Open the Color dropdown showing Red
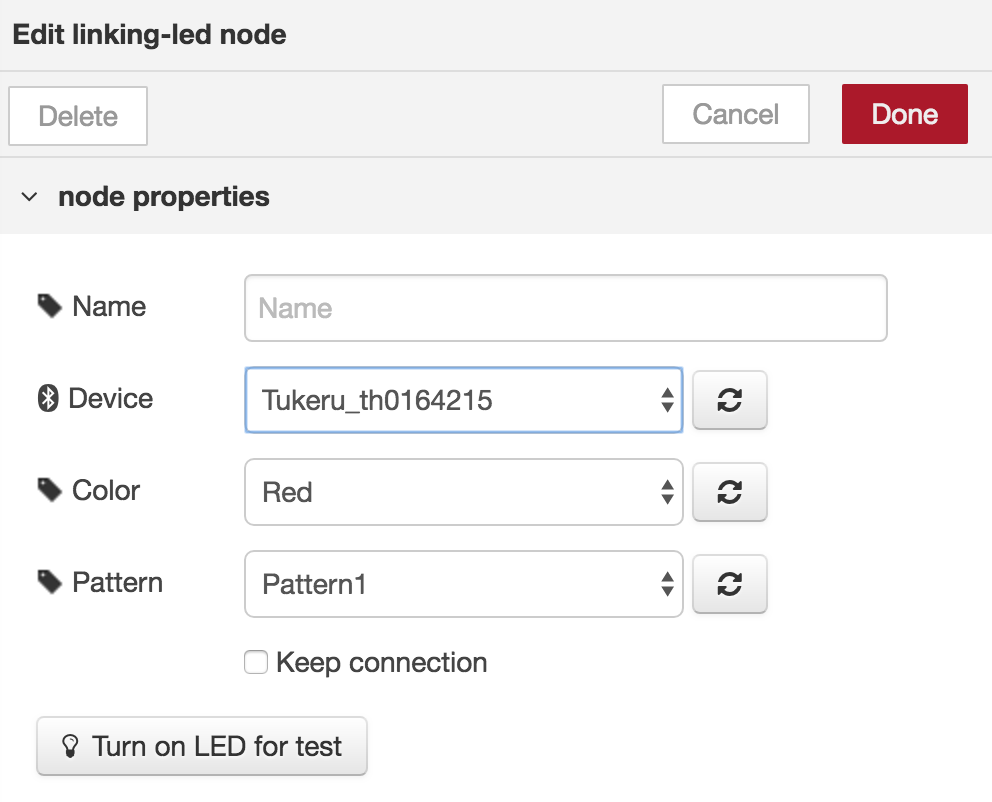This screenshot has width=992, height=802. click(x=464, y=492)
